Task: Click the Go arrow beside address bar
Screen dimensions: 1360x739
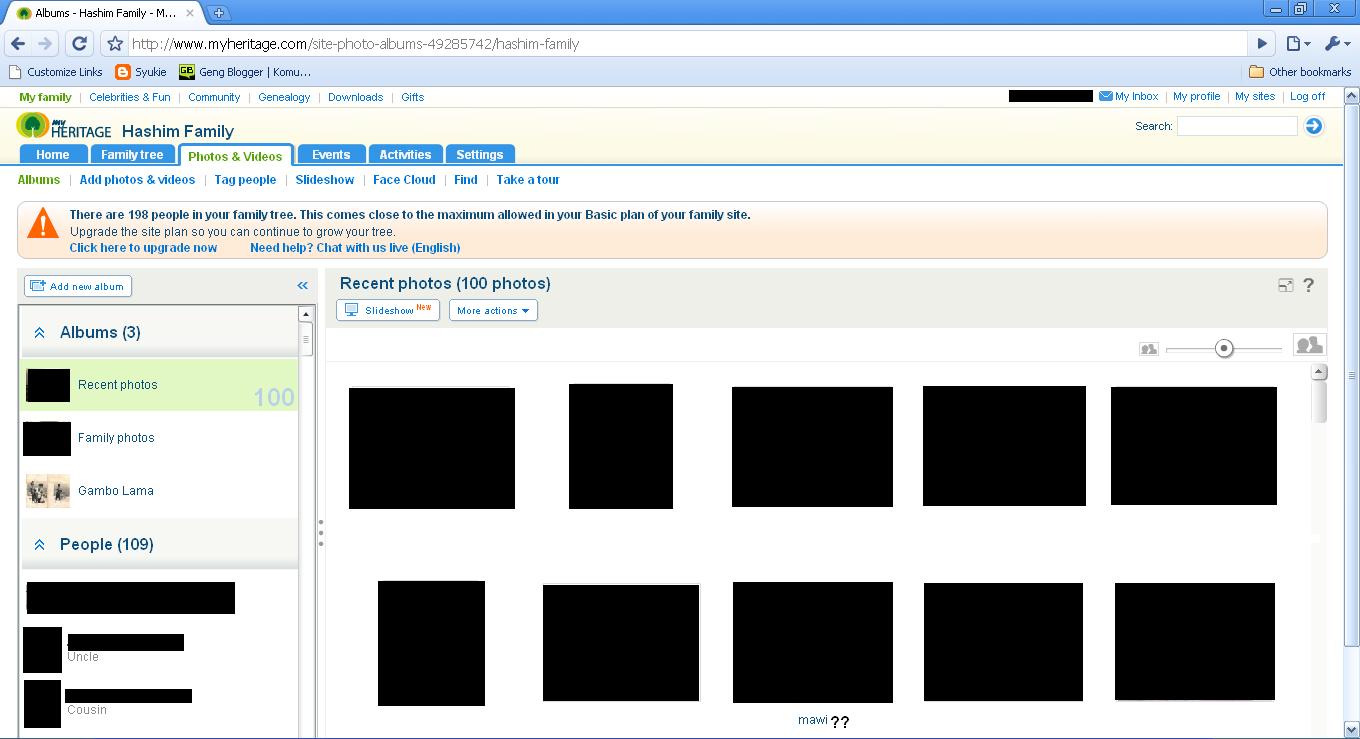Action: tap(1262, 43)
